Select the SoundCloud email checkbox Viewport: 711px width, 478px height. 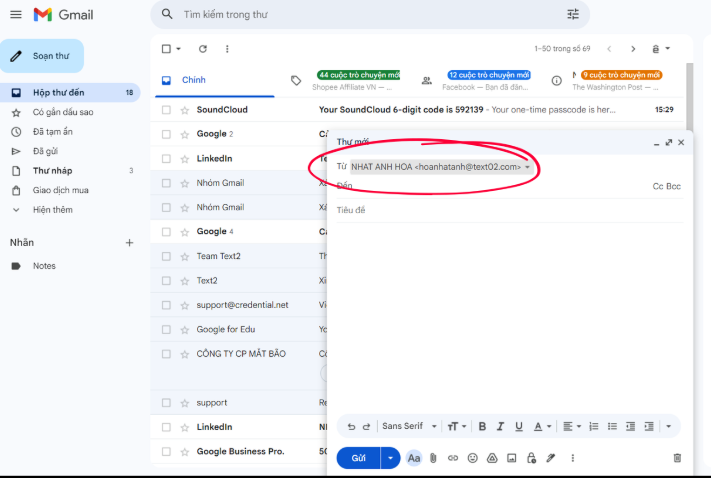tap(166, 110)
